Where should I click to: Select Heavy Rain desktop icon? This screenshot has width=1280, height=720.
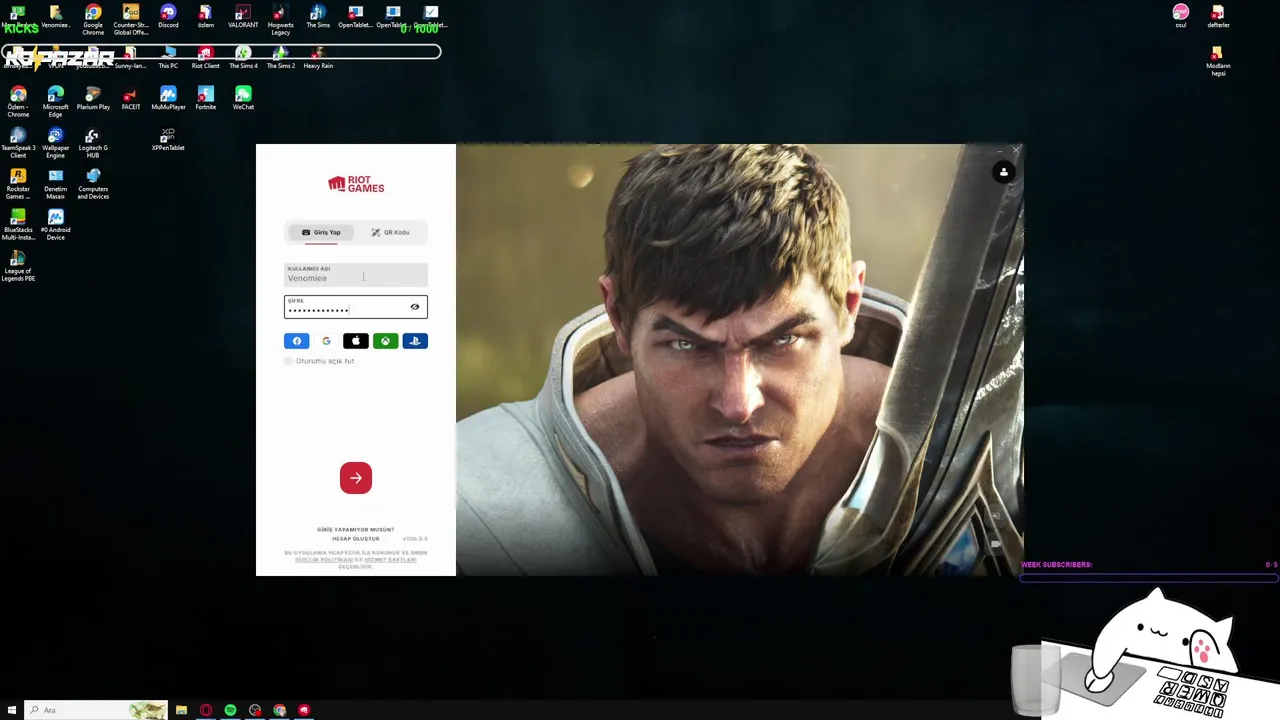pyautogui.click(x=318, y=58)
